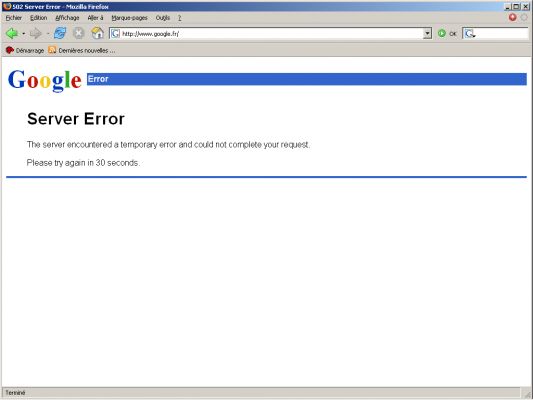Open the Marque-pages menu
533x400 pixels.
(130, 18)
